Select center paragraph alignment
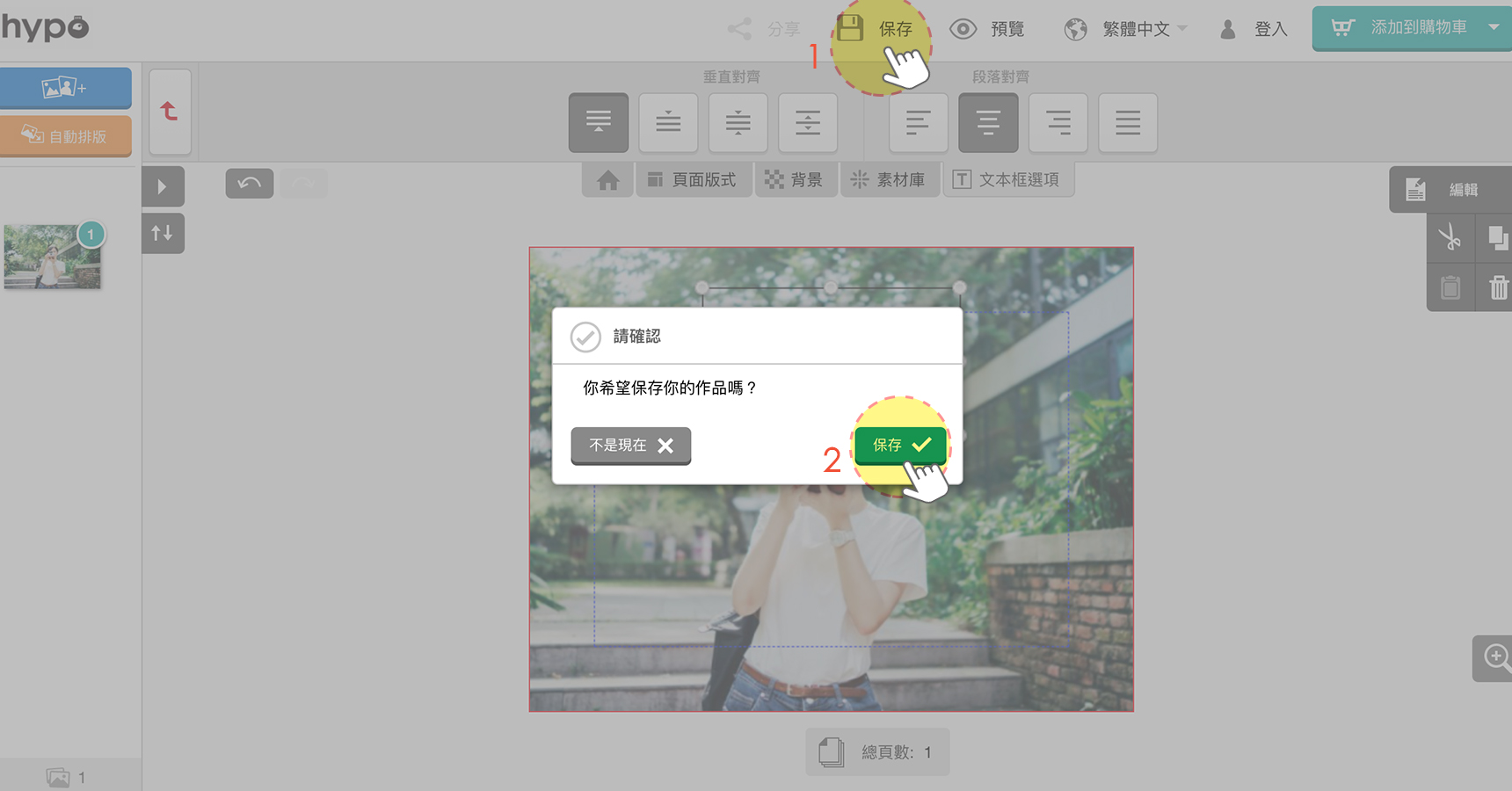This screenshot has width=1512, height=791. [988, 122]
